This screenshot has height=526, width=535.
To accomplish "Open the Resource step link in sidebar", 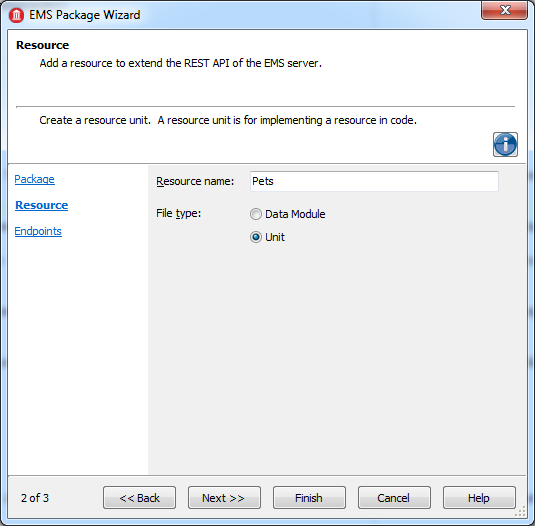I will [x=42, y=205].
